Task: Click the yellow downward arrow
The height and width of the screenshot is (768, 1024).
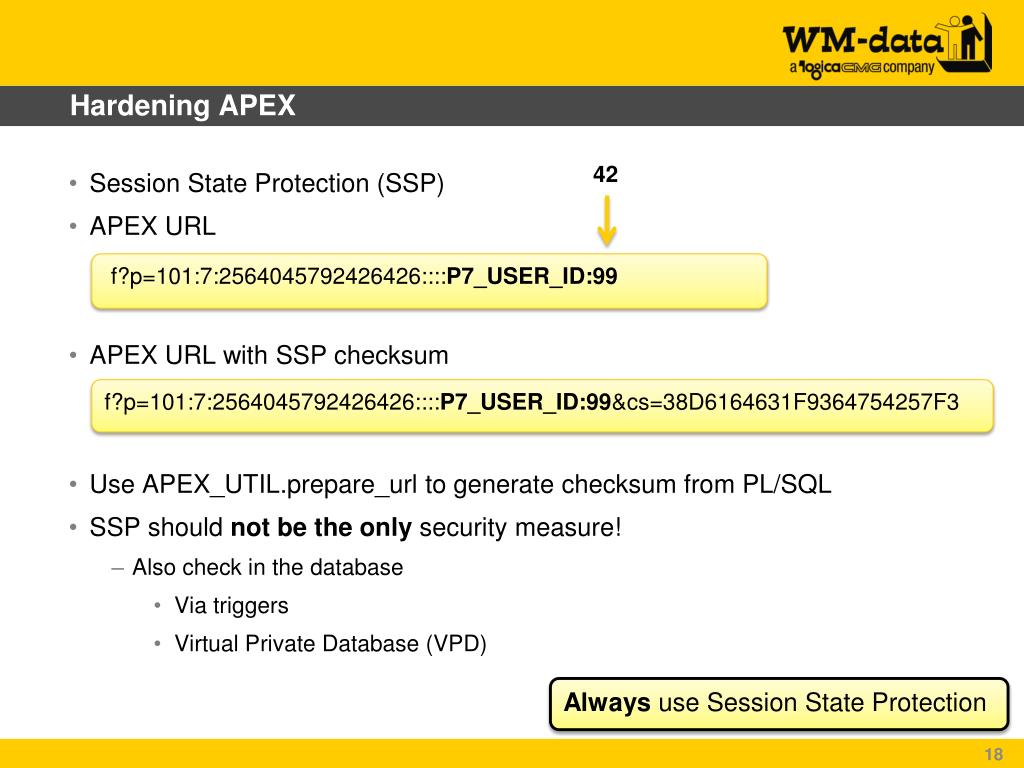Action: tap(607, 221)
